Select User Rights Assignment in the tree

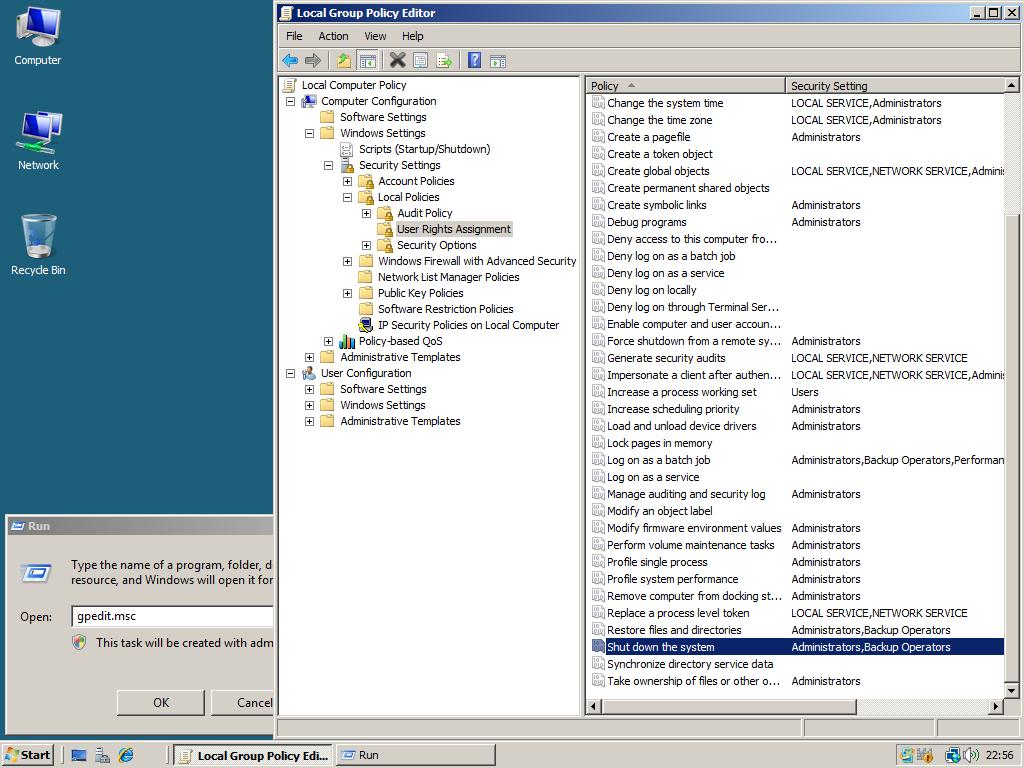(x=454, y=229)
